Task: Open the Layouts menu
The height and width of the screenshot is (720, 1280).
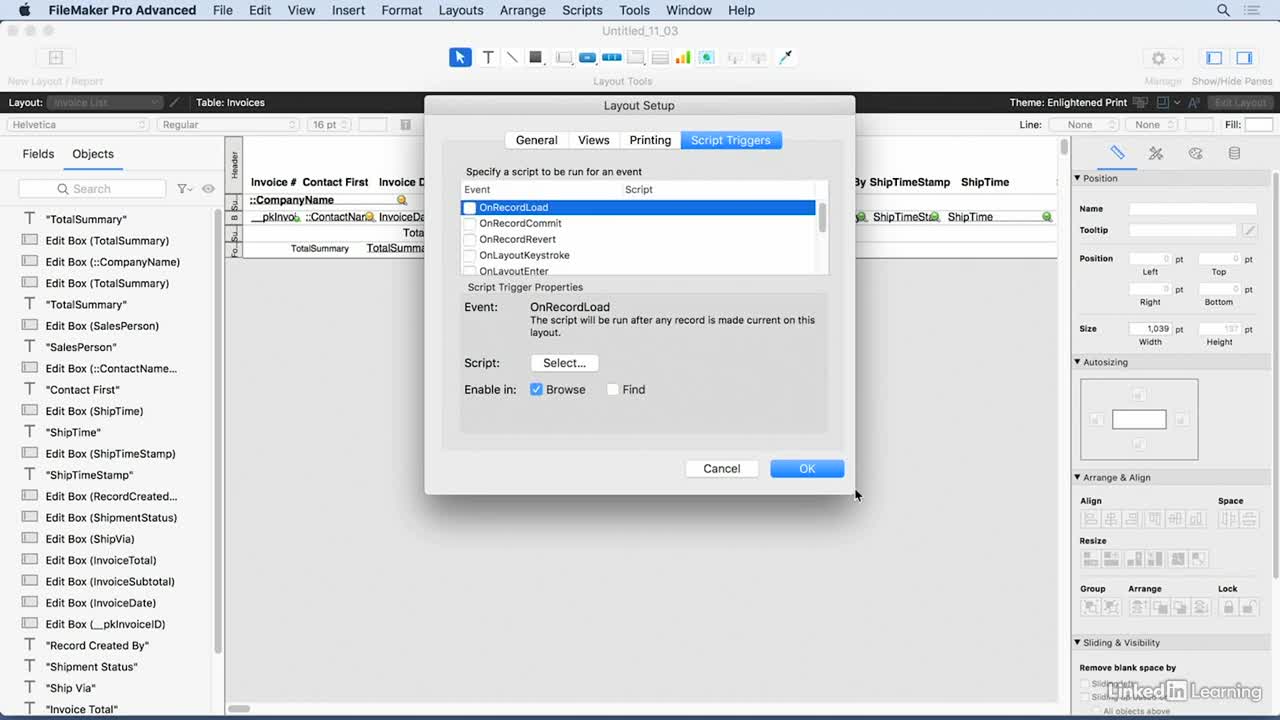Action: point(461,10)
